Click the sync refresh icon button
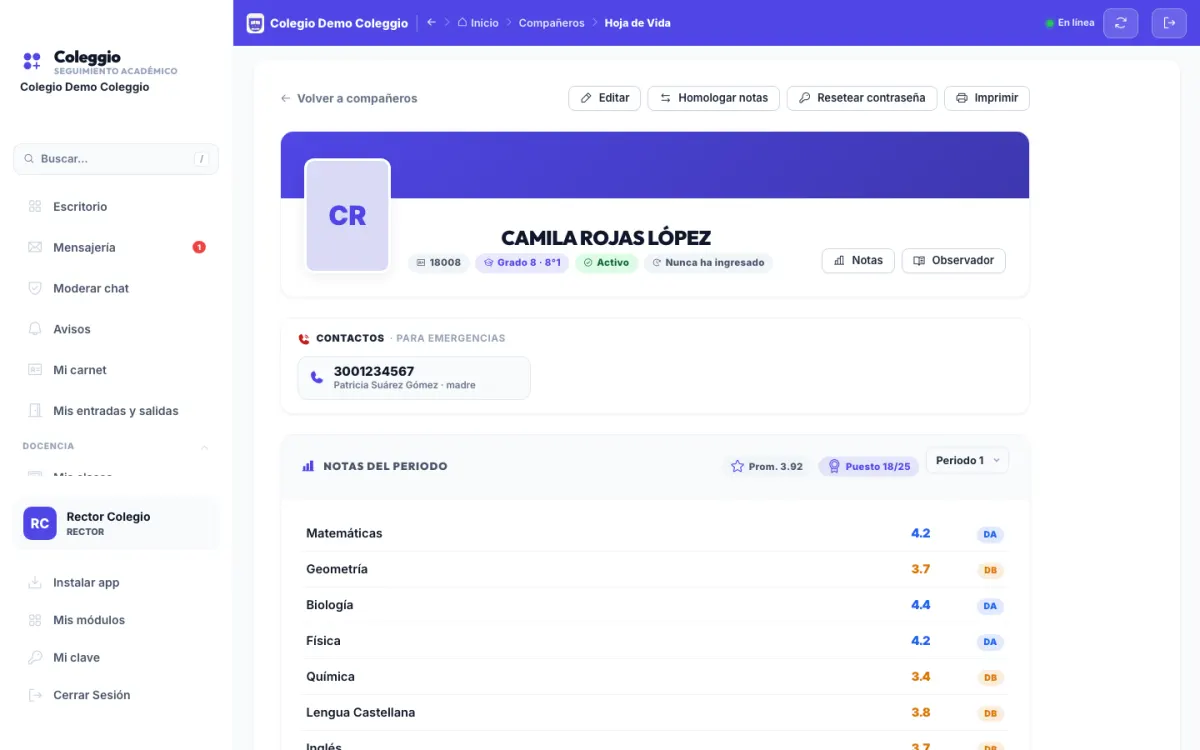The width and height of the screenshot is (1200, 750). coord(1121,23)
